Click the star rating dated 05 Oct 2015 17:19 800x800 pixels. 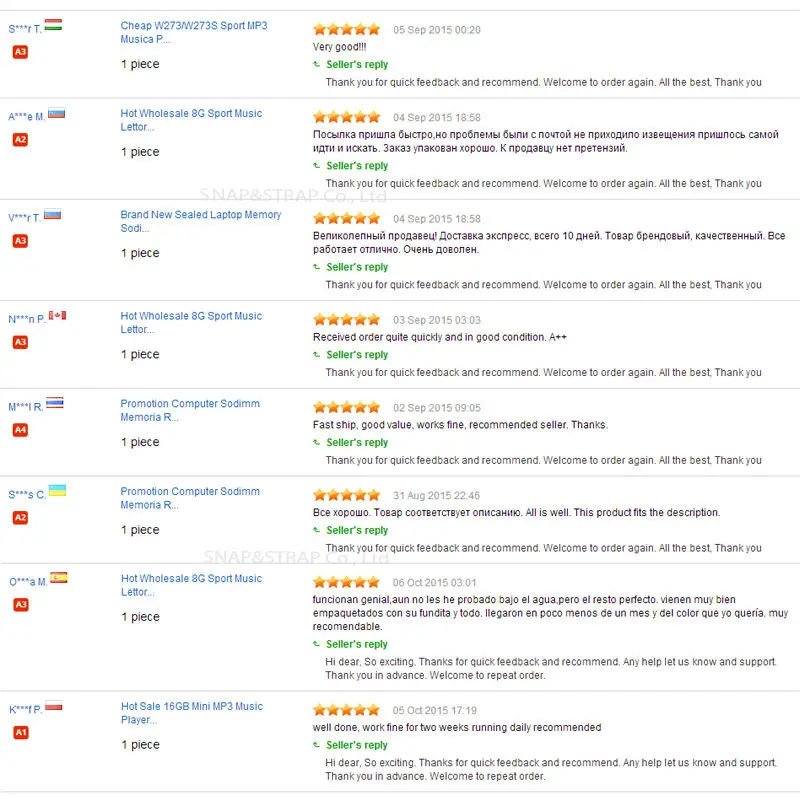(x=346, y=710)
